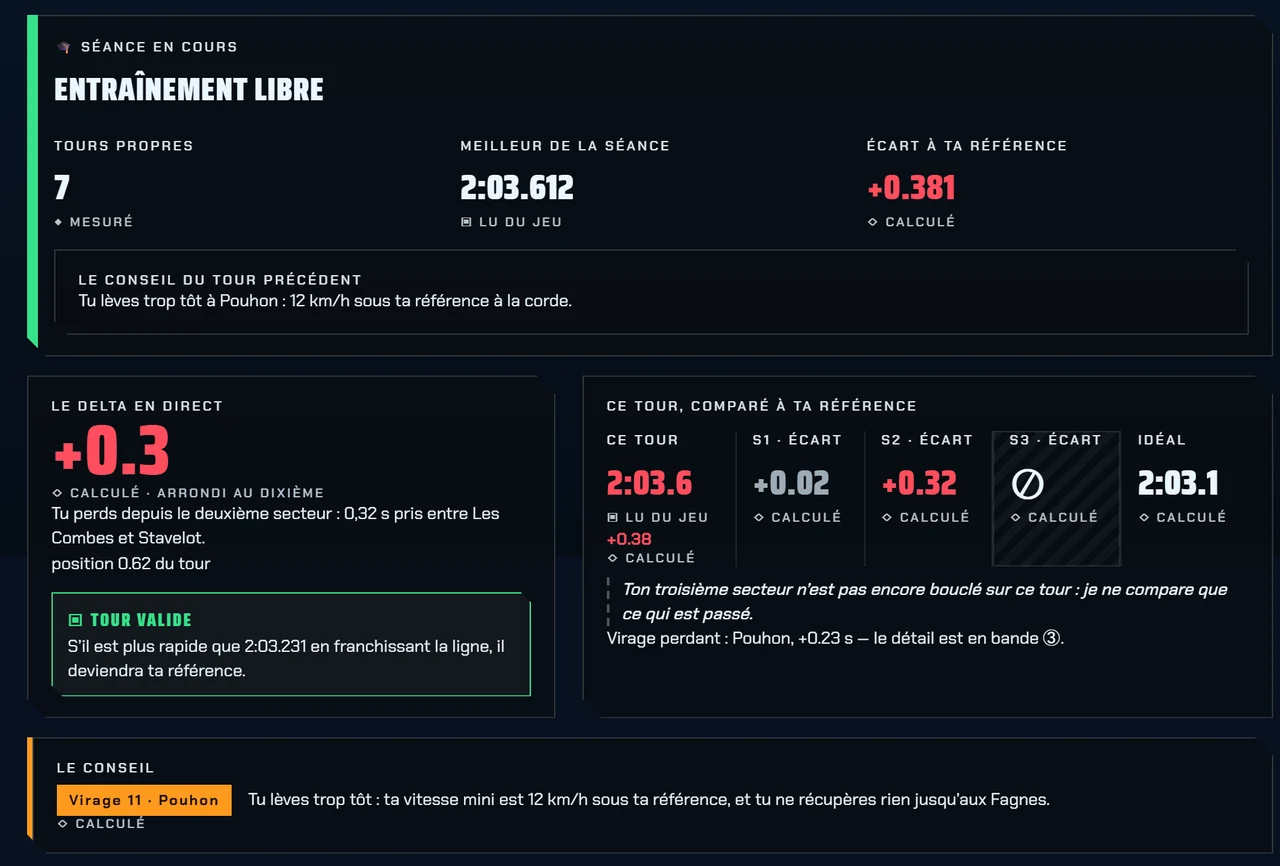Click the icon beside "SÉANCE EN COURS"
The image size is (1280, 866).
point(63,47)
